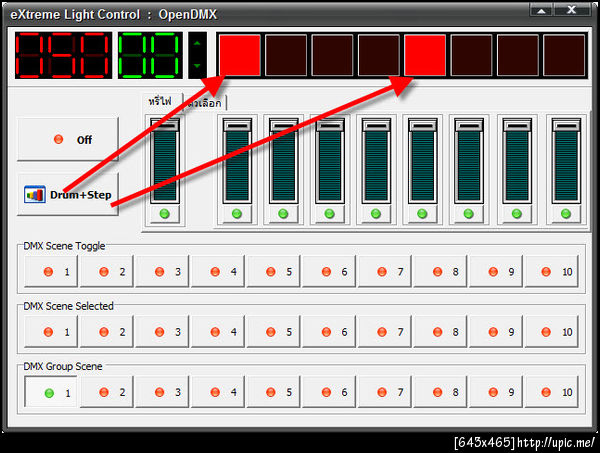Choose DMX Group Scene button 10
Screen dimensions: 600x453
pyautogui.click(x=552, y=392)
